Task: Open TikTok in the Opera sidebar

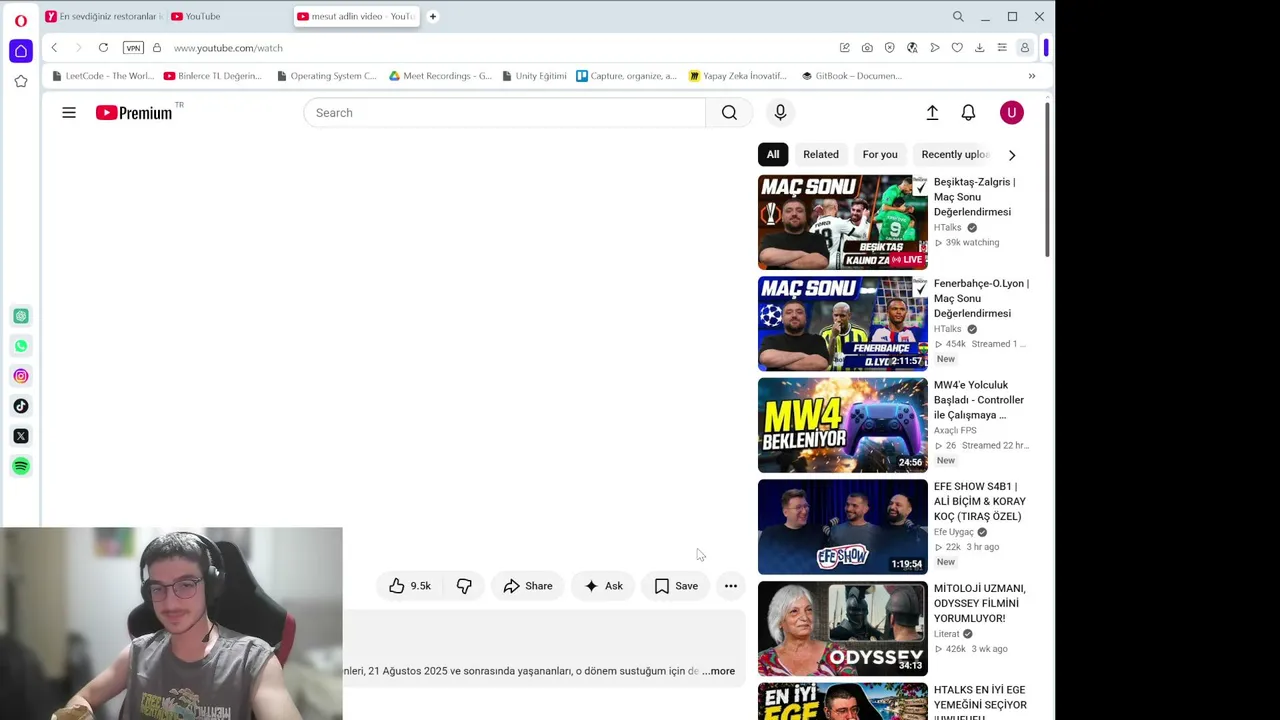Action: coord(20,406)
